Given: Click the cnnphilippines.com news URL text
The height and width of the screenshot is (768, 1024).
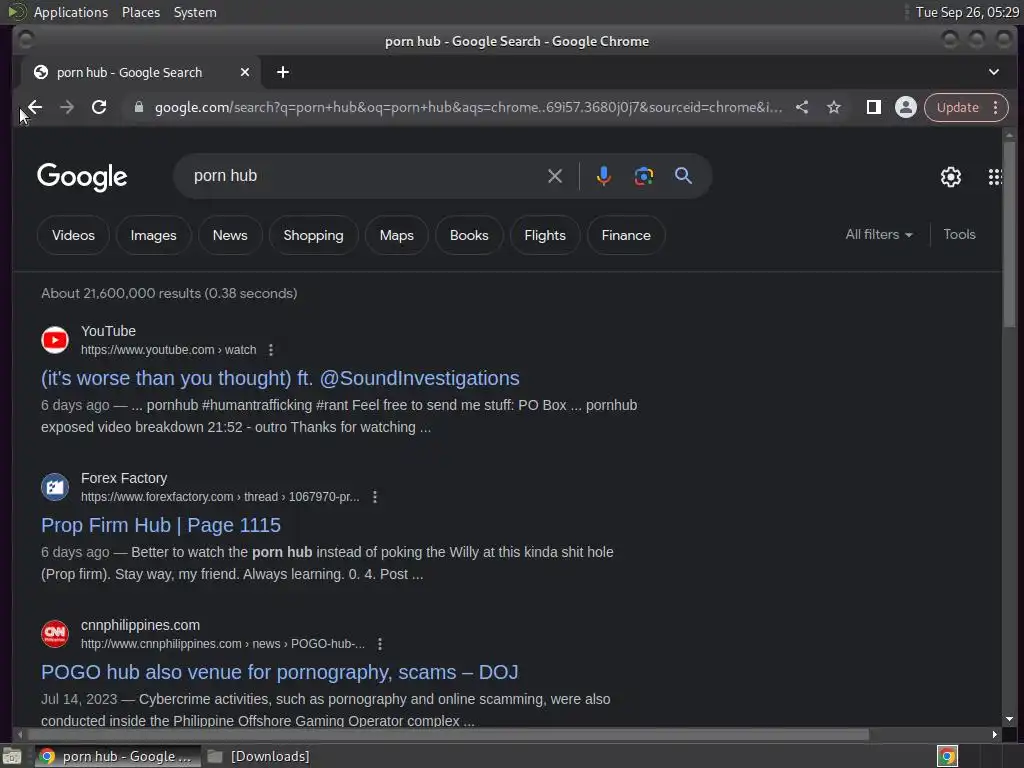Looking at the screenshot, I should (223, 644).
